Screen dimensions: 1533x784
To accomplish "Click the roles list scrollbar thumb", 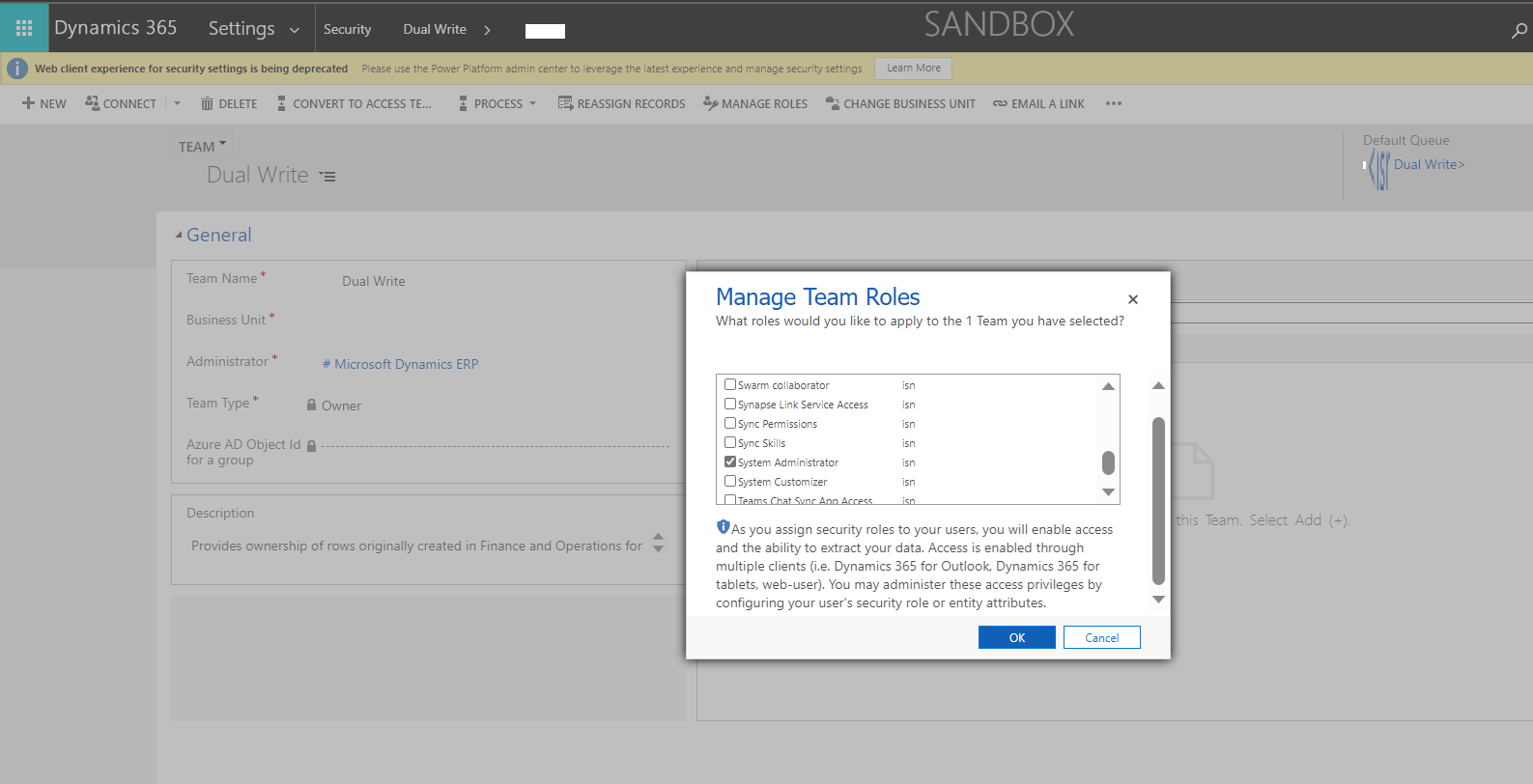I will [x=1108, y=462].
